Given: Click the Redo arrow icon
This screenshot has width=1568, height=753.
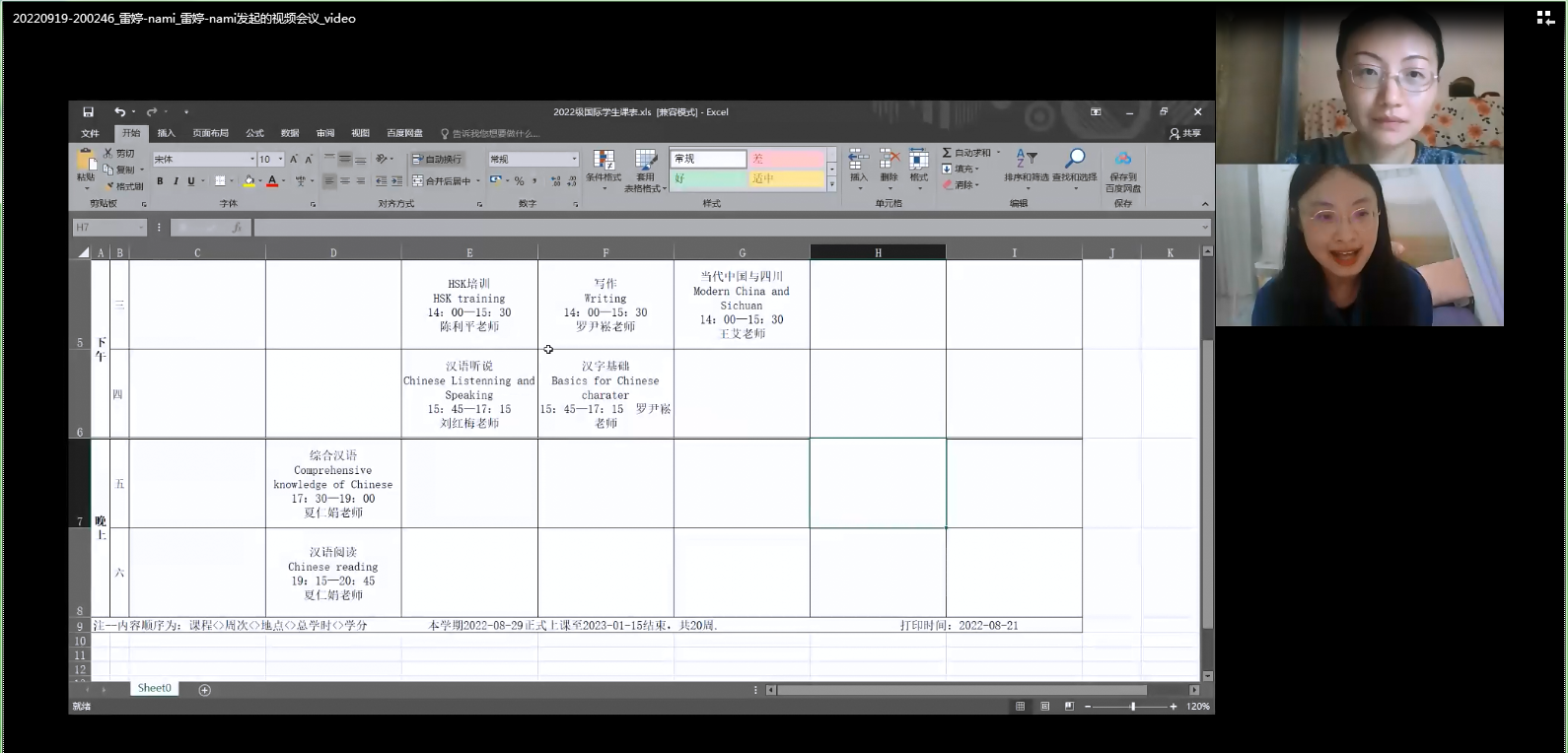Looking at the screenshot, I should [152, 112].
